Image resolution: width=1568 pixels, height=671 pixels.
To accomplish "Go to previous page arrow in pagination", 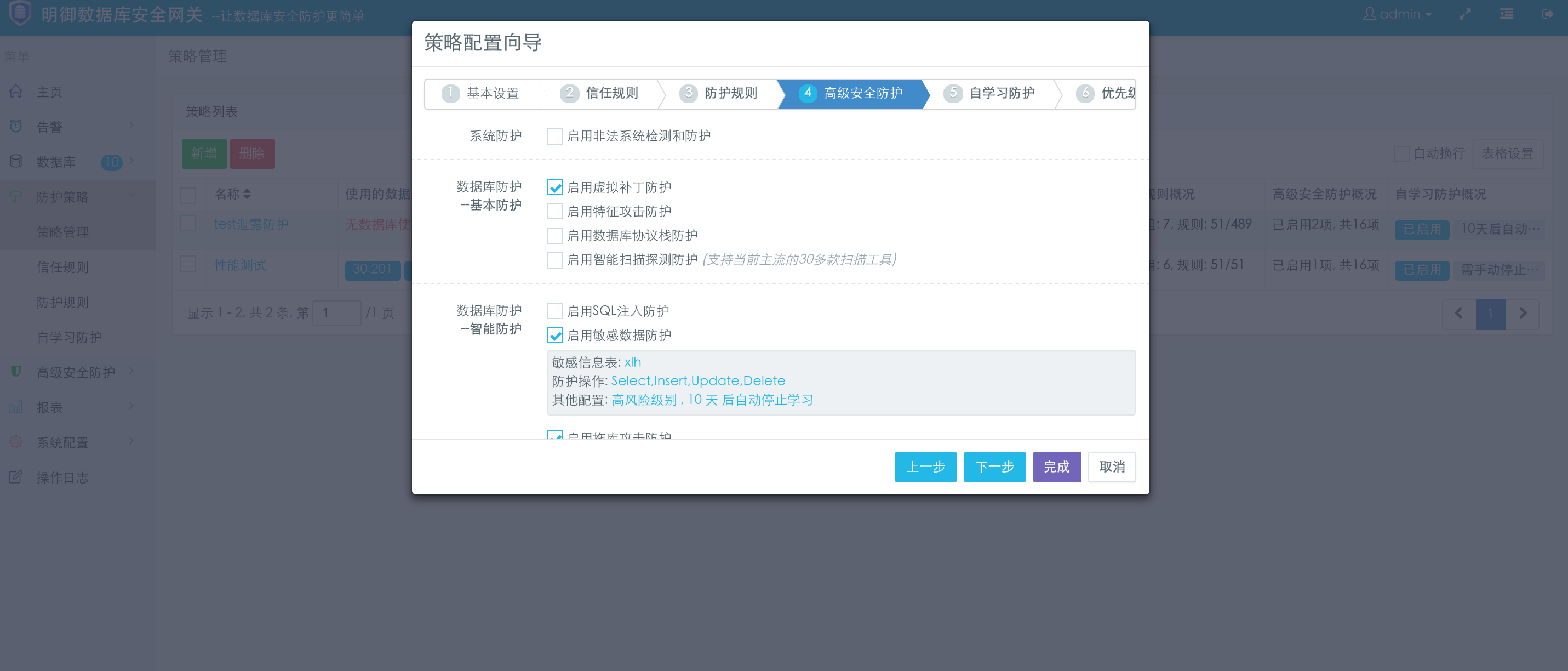I will tap(1458, 314).
